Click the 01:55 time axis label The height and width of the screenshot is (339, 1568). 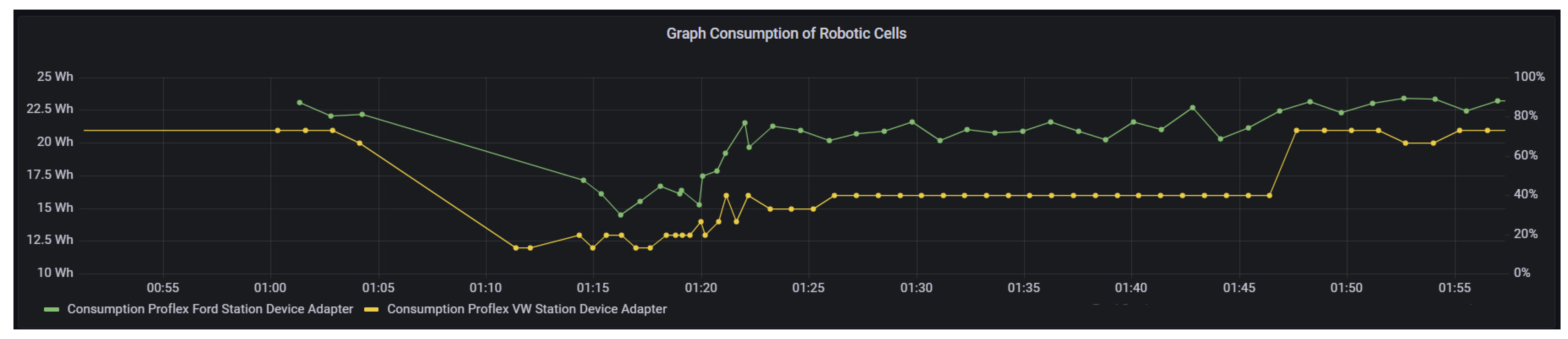click(1454, 288)
